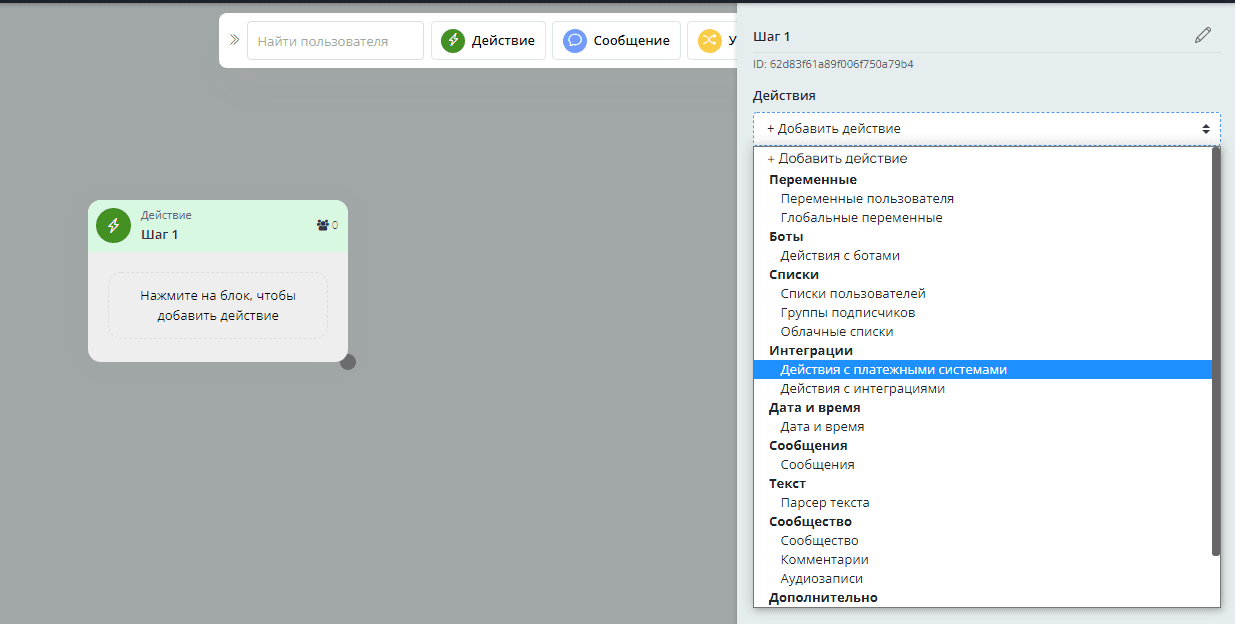
Task: Click green lightning icon on Шаг 1 block
Action: [x=114, y=225]
